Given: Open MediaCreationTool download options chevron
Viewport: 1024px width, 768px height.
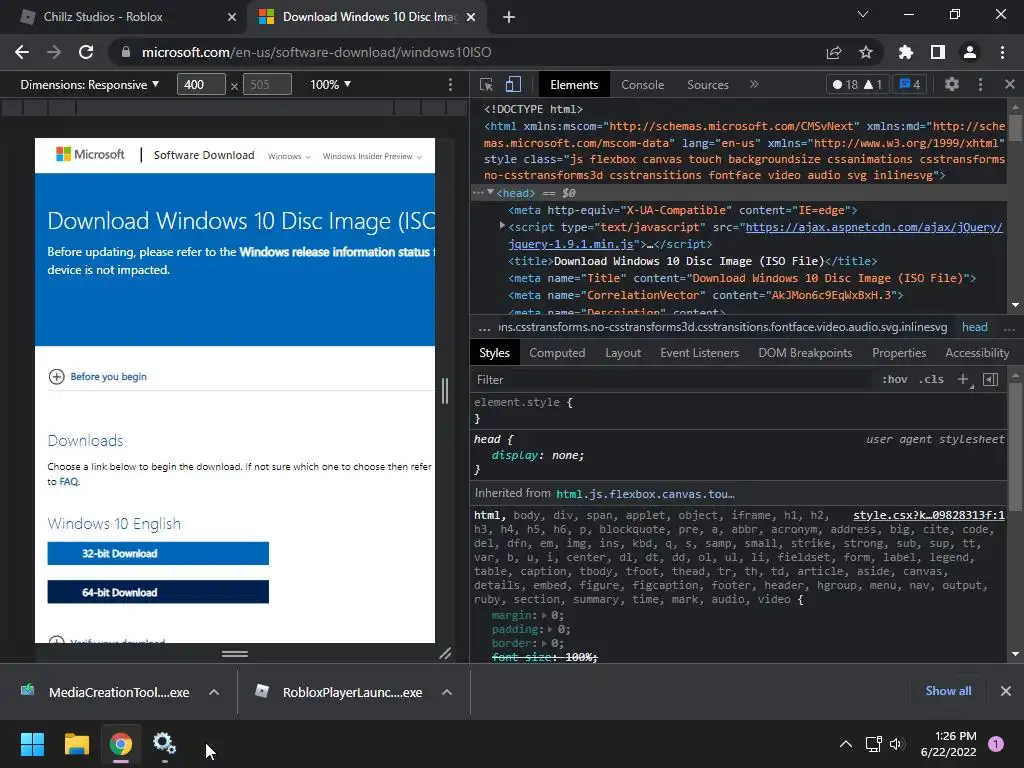Looking at the screenshot, I should pyautogui.click(x=214, y=692).
